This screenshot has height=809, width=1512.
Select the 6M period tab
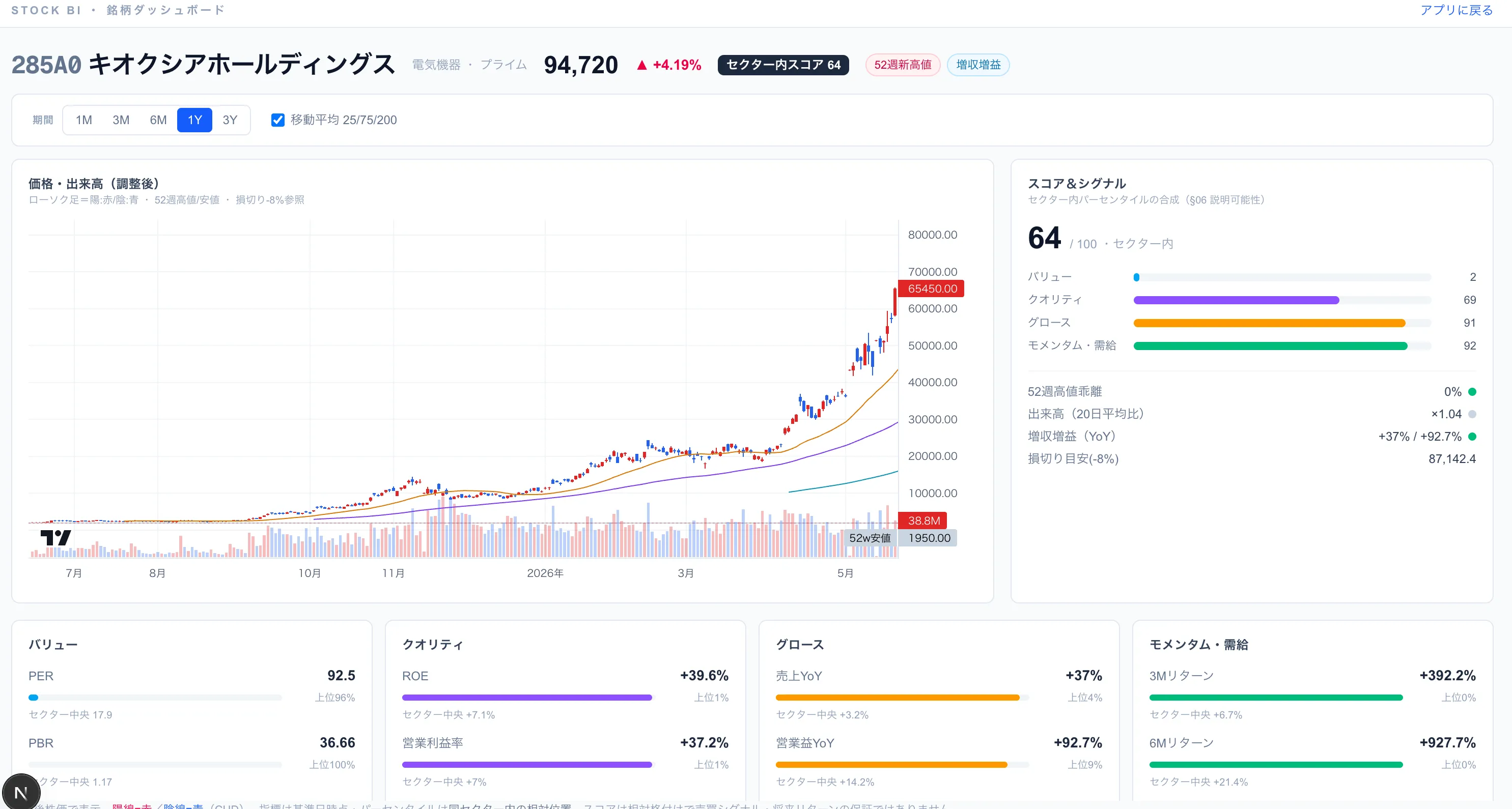(x=158, y=120)
